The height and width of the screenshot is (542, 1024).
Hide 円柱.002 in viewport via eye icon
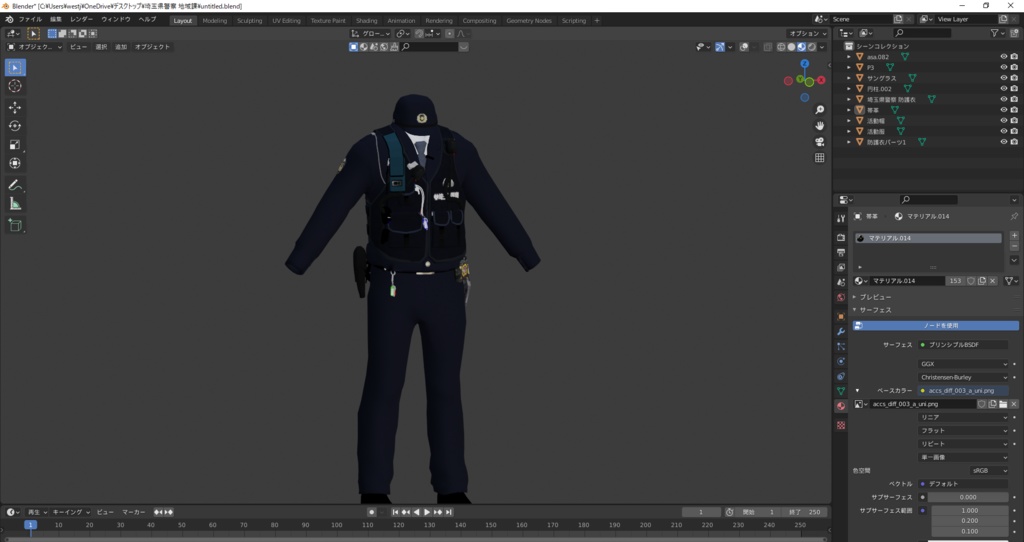click(x=1004, y=89)
